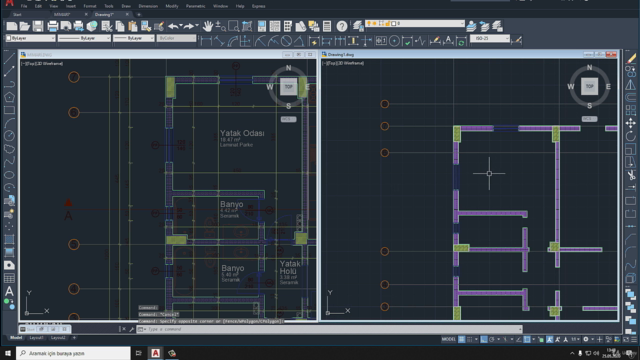Expand the Redo history arrow
The width and height of the screenshot is (640, 360).
197,26
